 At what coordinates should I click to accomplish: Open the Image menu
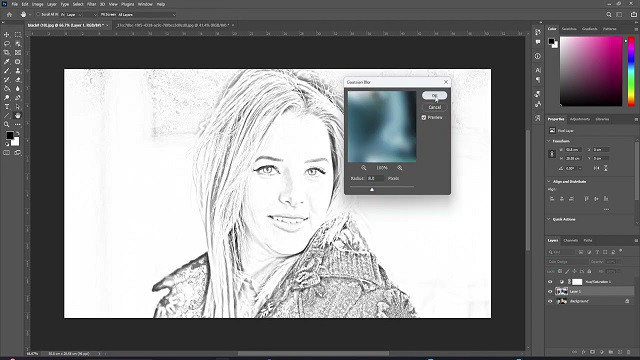tap(37, 4)
